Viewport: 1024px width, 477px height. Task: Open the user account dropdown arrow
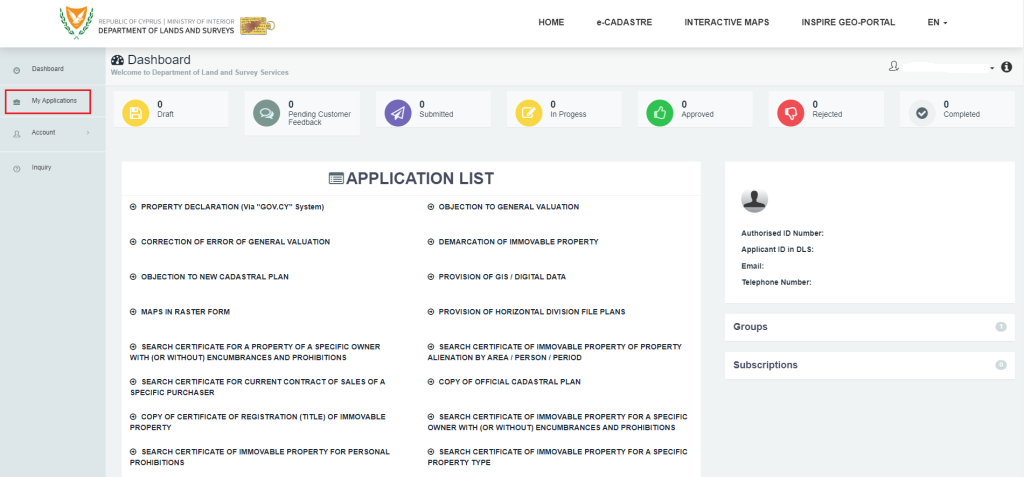(992, 68)
